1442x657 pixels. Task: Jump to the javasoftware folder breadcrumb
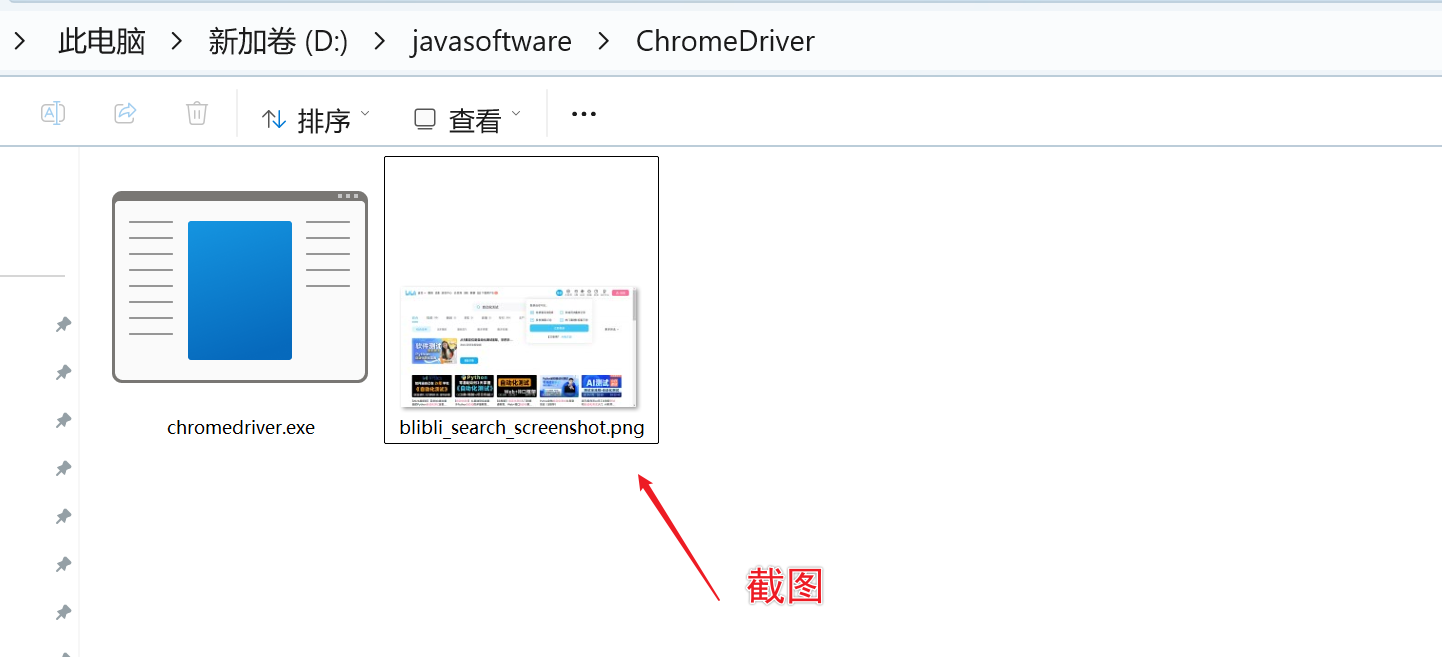click(x=491, y=41)
